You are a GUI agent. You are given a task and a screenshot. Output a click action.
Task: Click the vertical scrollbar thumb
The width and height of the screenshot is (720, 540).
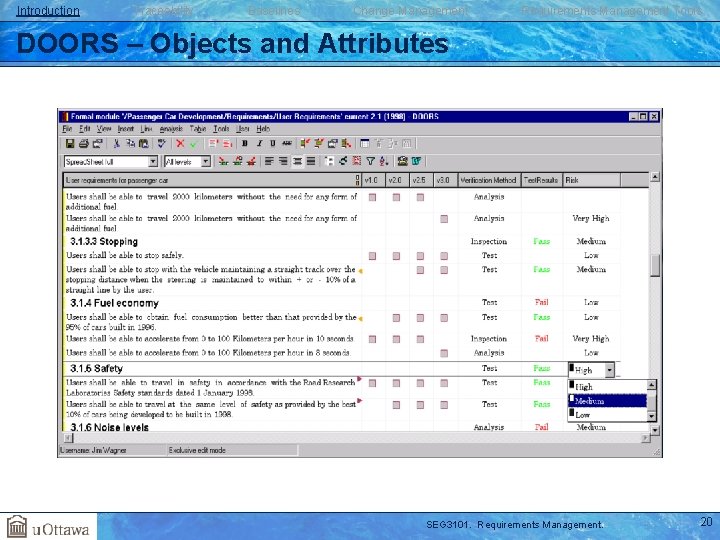tap(655, 265)
